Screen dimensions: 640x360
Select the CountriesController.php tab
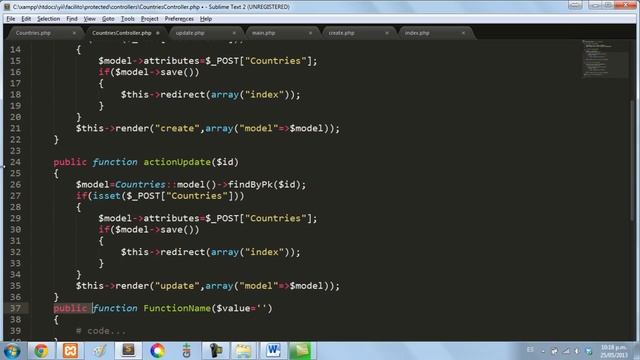click(122, 33)
